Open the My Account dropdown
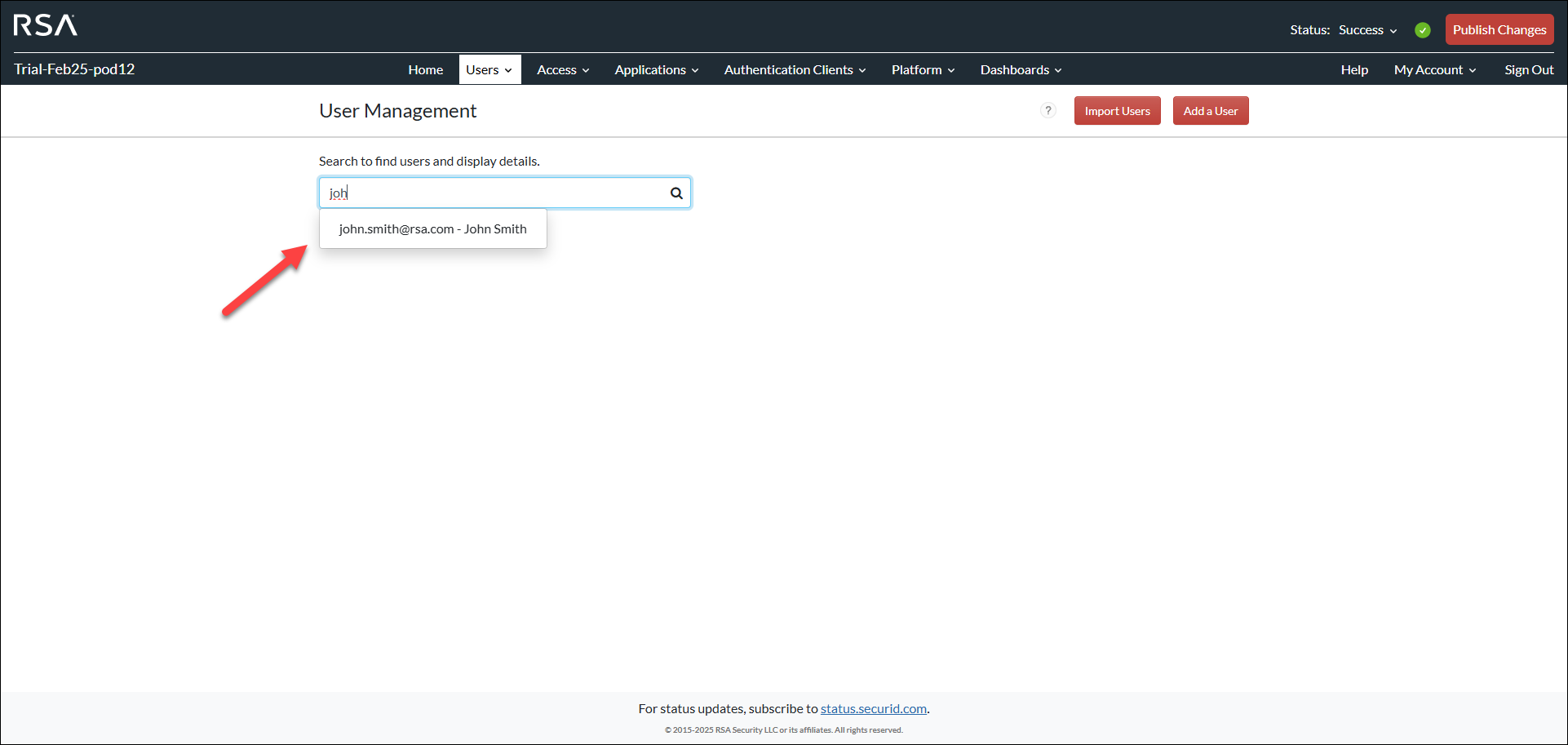The height and width of the screenshot is (745, 1568). (x=1434, y=70)
